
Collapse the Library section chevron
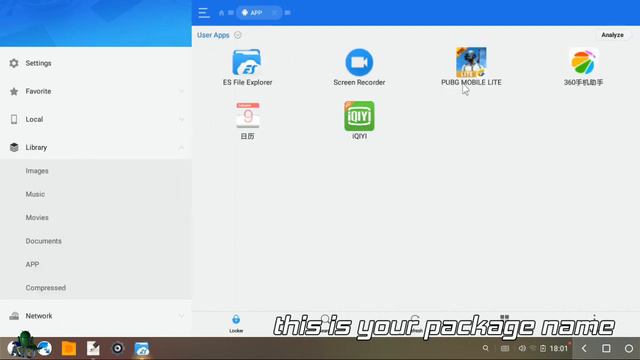tap(181, 147)
